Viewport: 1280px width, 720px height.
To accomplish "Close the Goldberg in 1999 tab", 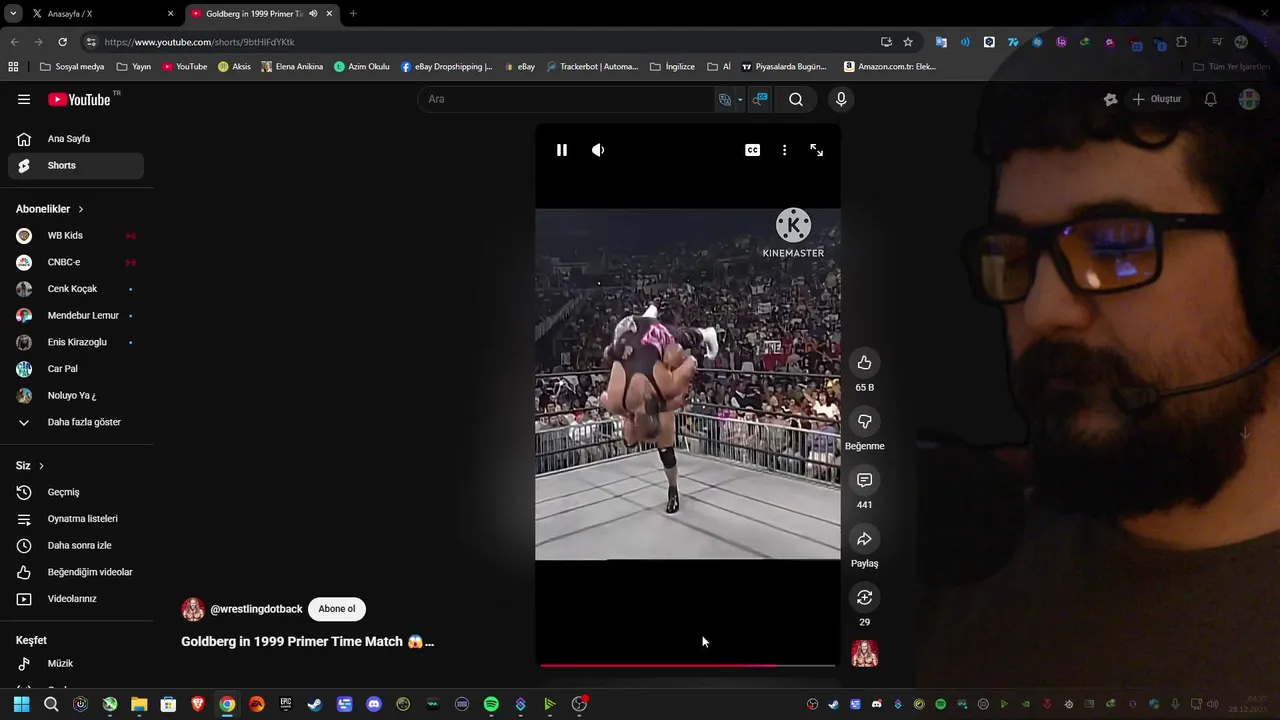I will pyautogui.click(x=329, y=14).
